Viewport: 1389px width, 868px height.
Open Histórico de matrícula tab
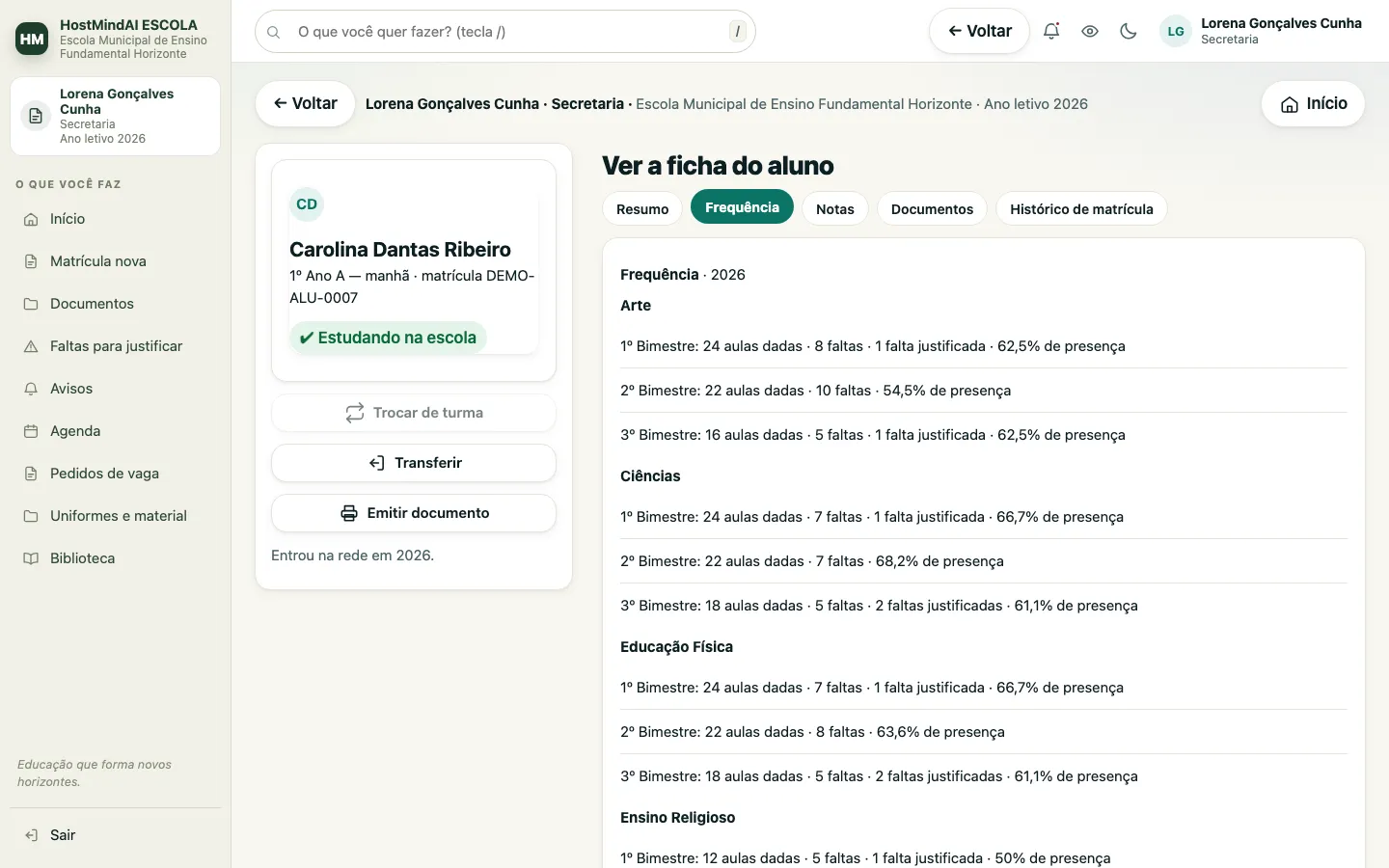[x=1081, y=209]
